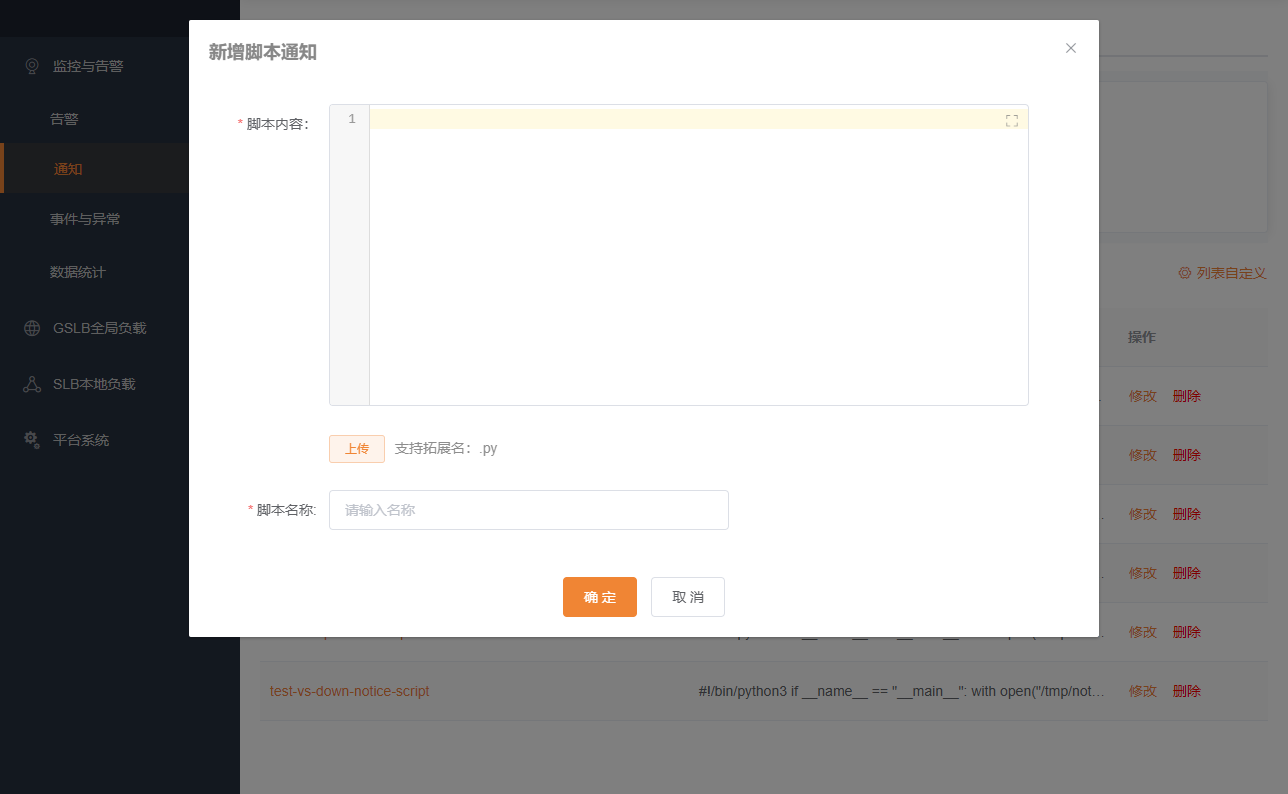Select the 通知 menu item
The width and height of the screenshot is (1288, 794).
(67, 168)
